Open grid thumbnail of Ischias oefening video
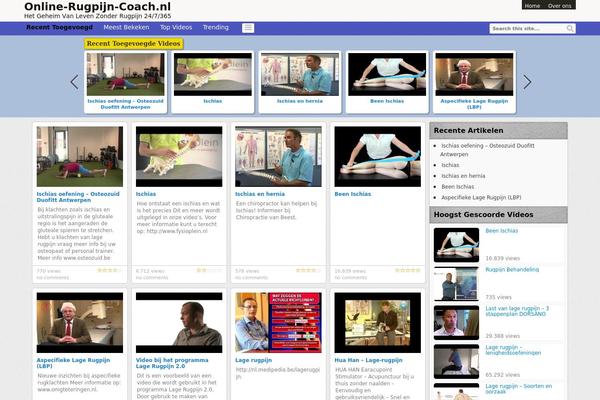The width and height of the screenshot is (600, 400). [x=80, y=157]
